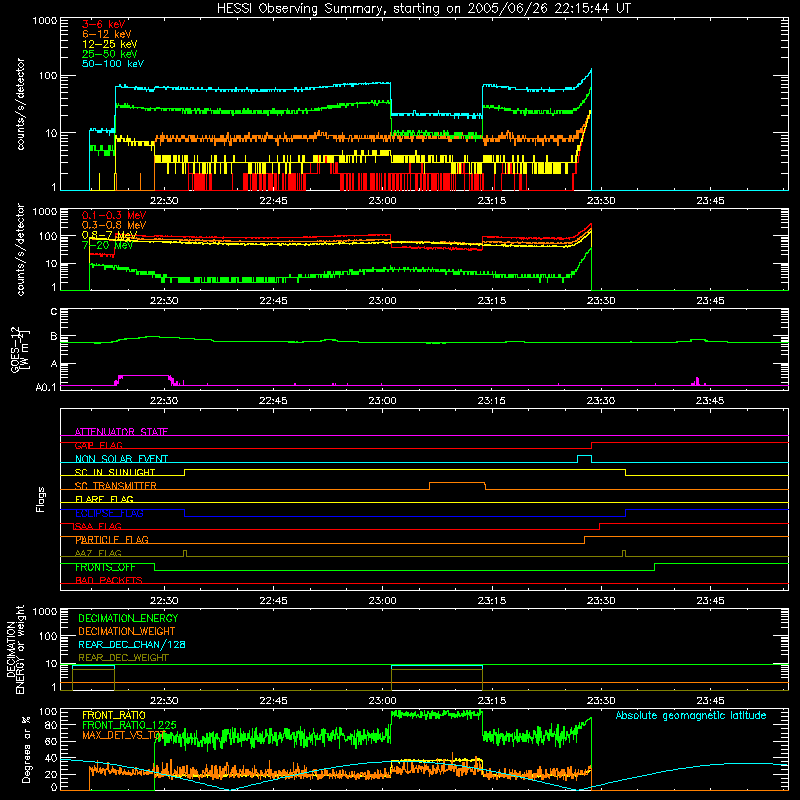The width and height of the screenshot is (800, 800).
Task: Click the 23:15 tick label below the MeV panel
Action: pyautogui.click(x=491, y=301)
